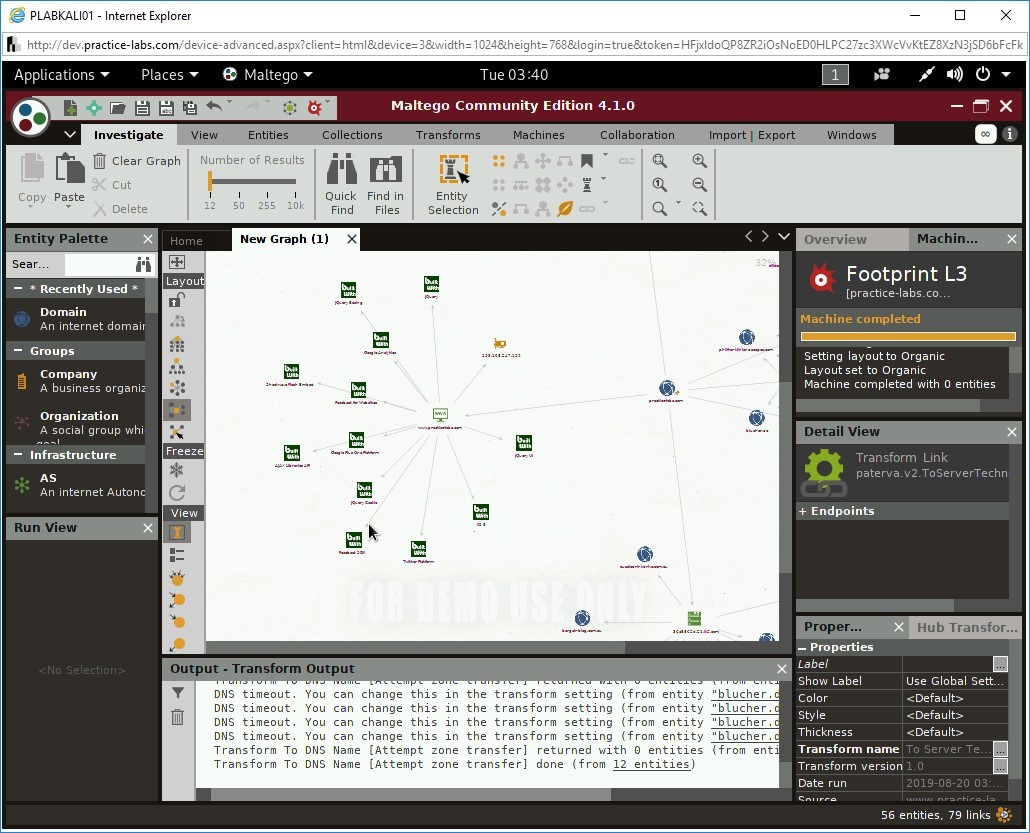Open the Color default dropdown in Properties
This screenshot has height=833, width=1030.
tap(950, 697)
